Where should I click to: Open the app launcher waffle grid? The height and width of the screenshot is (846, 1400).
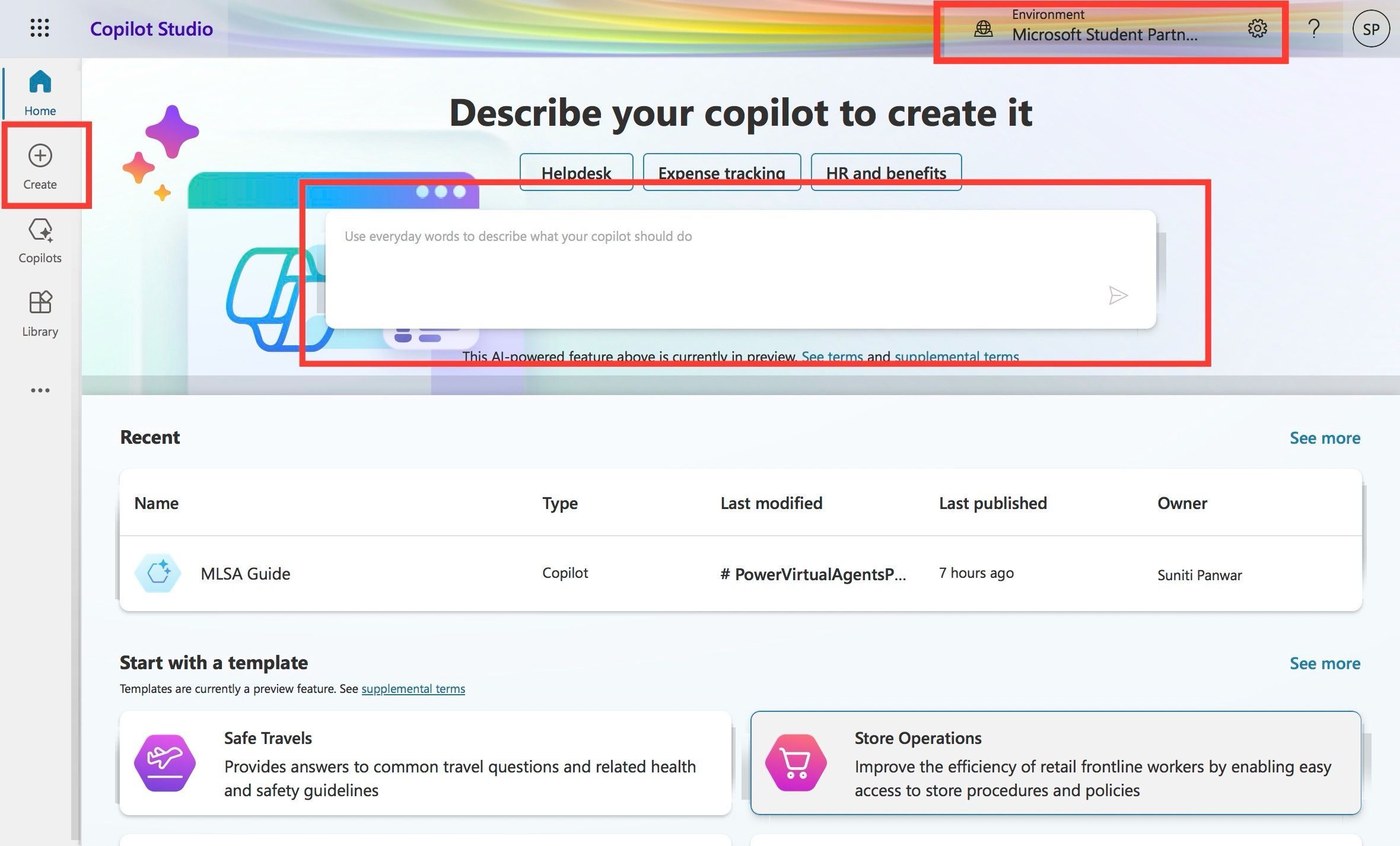coord(40,28)
